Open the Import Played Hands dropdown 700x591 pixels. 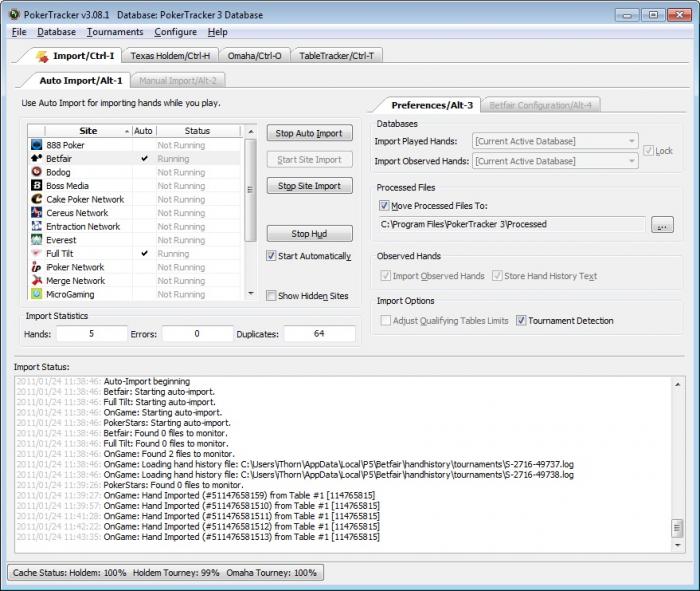(x=555, y=141)
